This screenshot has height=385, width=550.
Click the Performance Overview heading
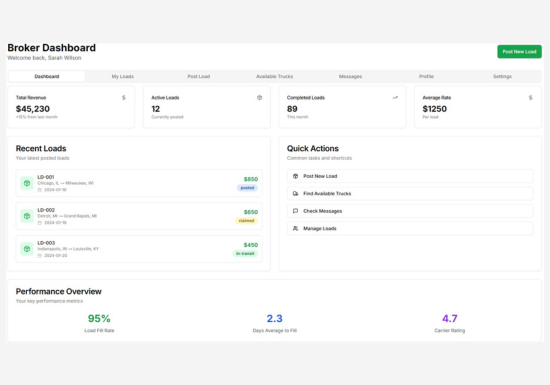pyautogui.click(x=59, y=292)
